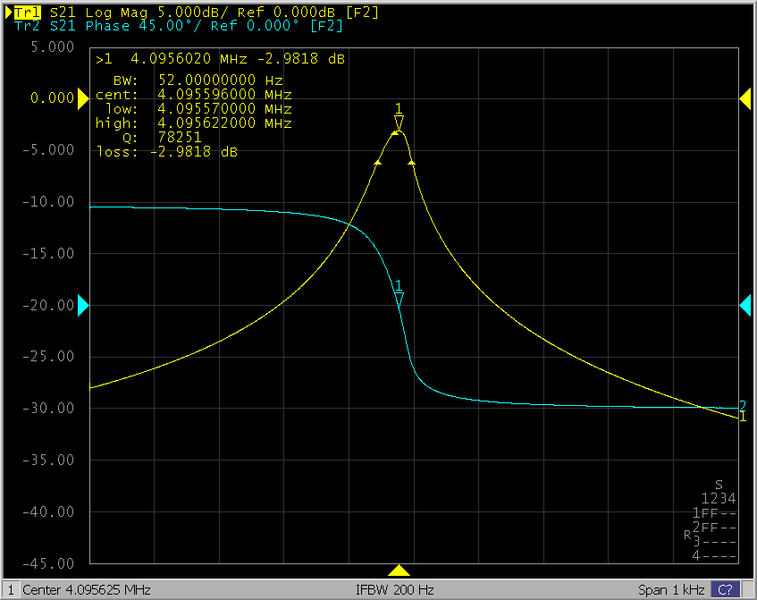Click right bandwidth marker on yellow trace
Viewport: 757px width, 600px height.
click(x=411, y=162)
